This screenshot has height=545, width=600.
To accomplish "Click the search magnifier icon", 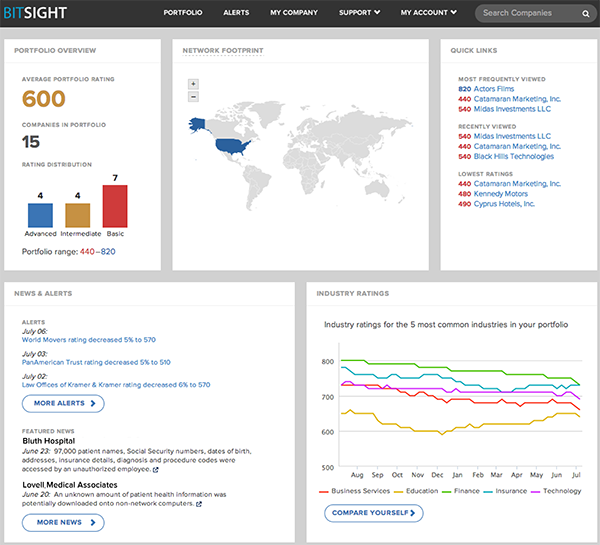I will [x=585, y=13].
